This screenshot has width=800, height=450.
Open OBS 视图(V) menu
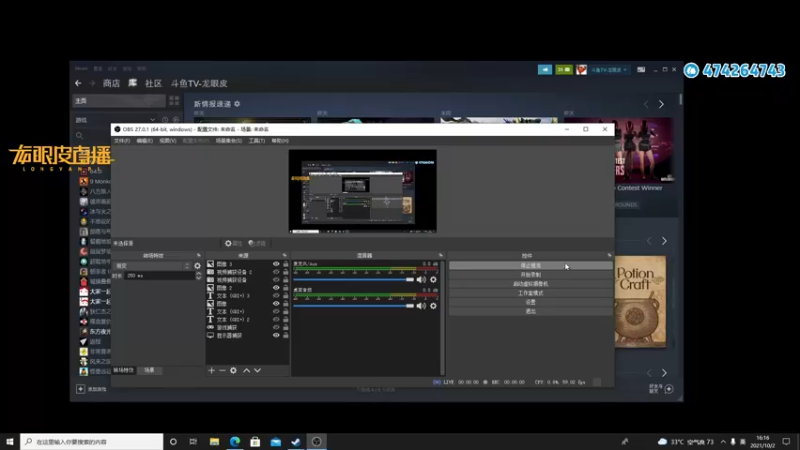(167, 141)
